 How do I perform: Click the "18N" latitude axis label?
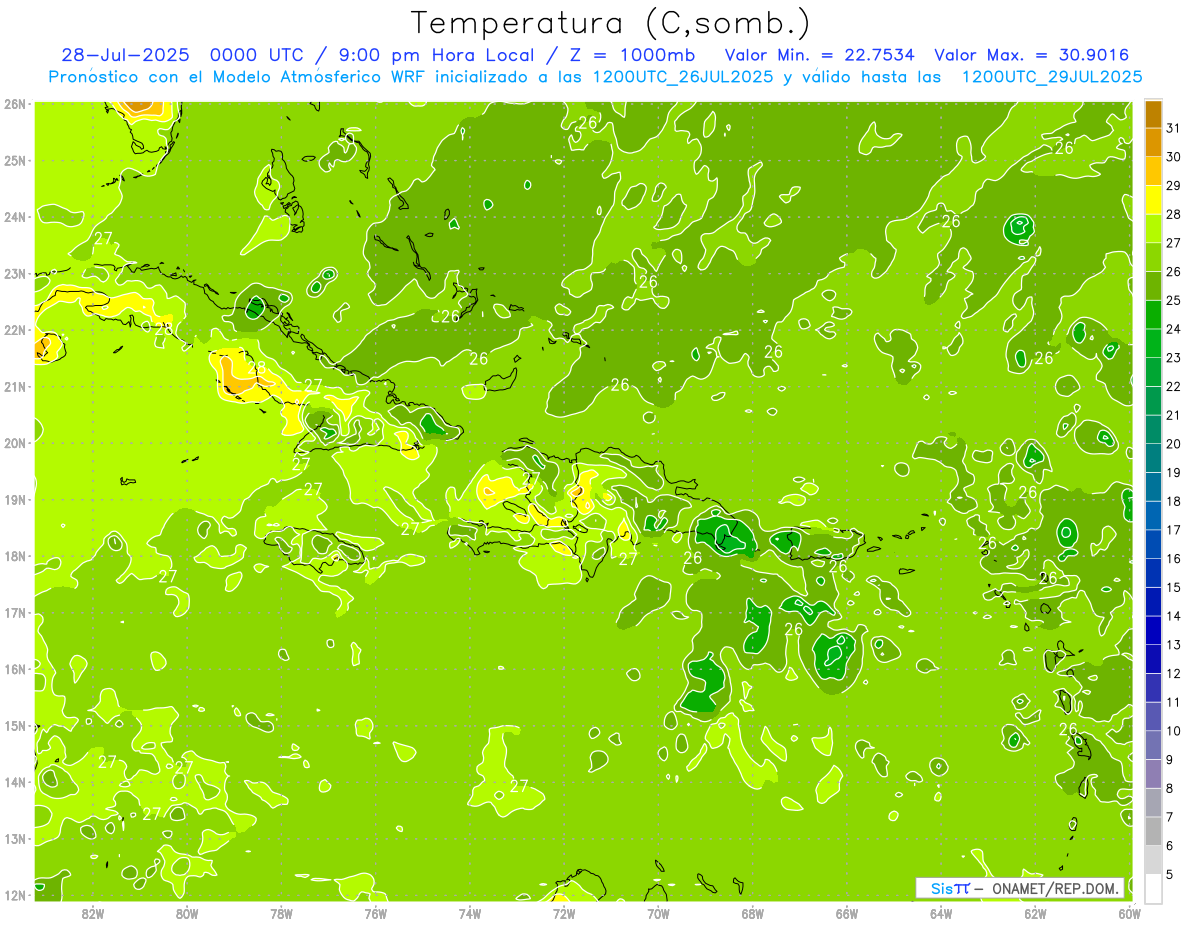(15, 556)
